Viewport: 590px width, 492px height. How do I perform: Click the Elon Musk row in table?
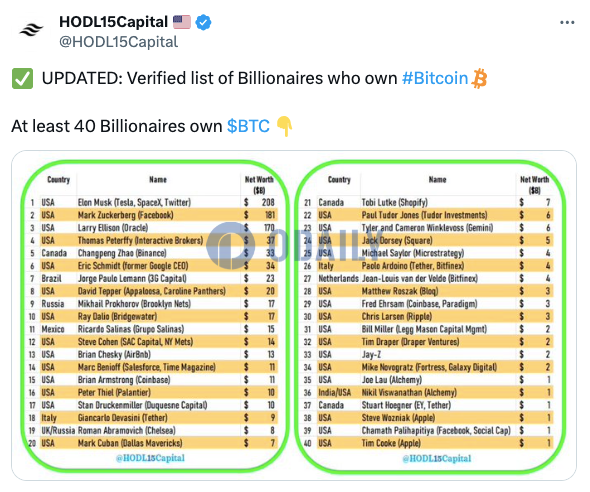tap(152, 202)
